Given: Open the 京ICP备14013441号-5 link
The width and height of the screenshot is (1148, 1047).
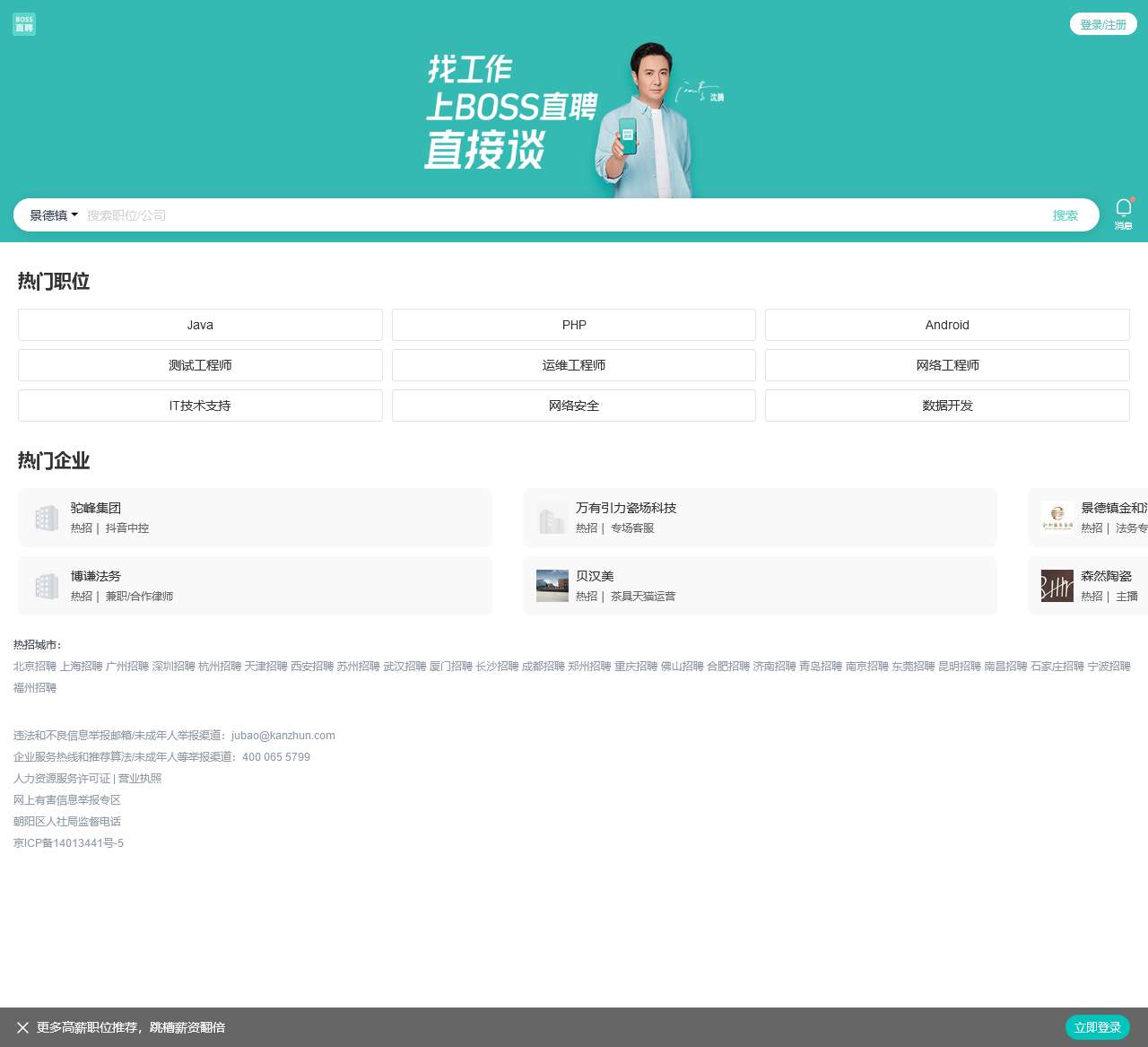Looking at the screenshot, I should (69, 843).
